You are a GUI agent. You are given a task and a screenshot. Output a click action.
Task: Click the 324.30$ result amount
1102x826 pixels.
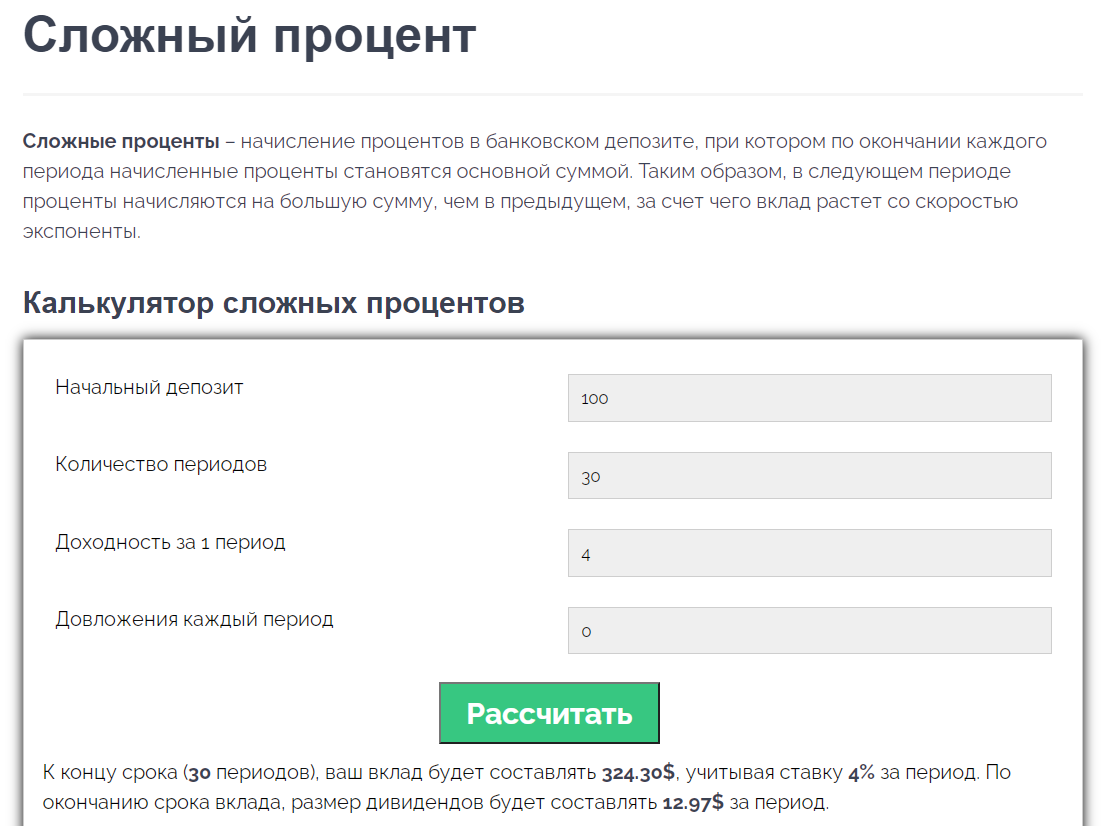[x=638, y=773]
